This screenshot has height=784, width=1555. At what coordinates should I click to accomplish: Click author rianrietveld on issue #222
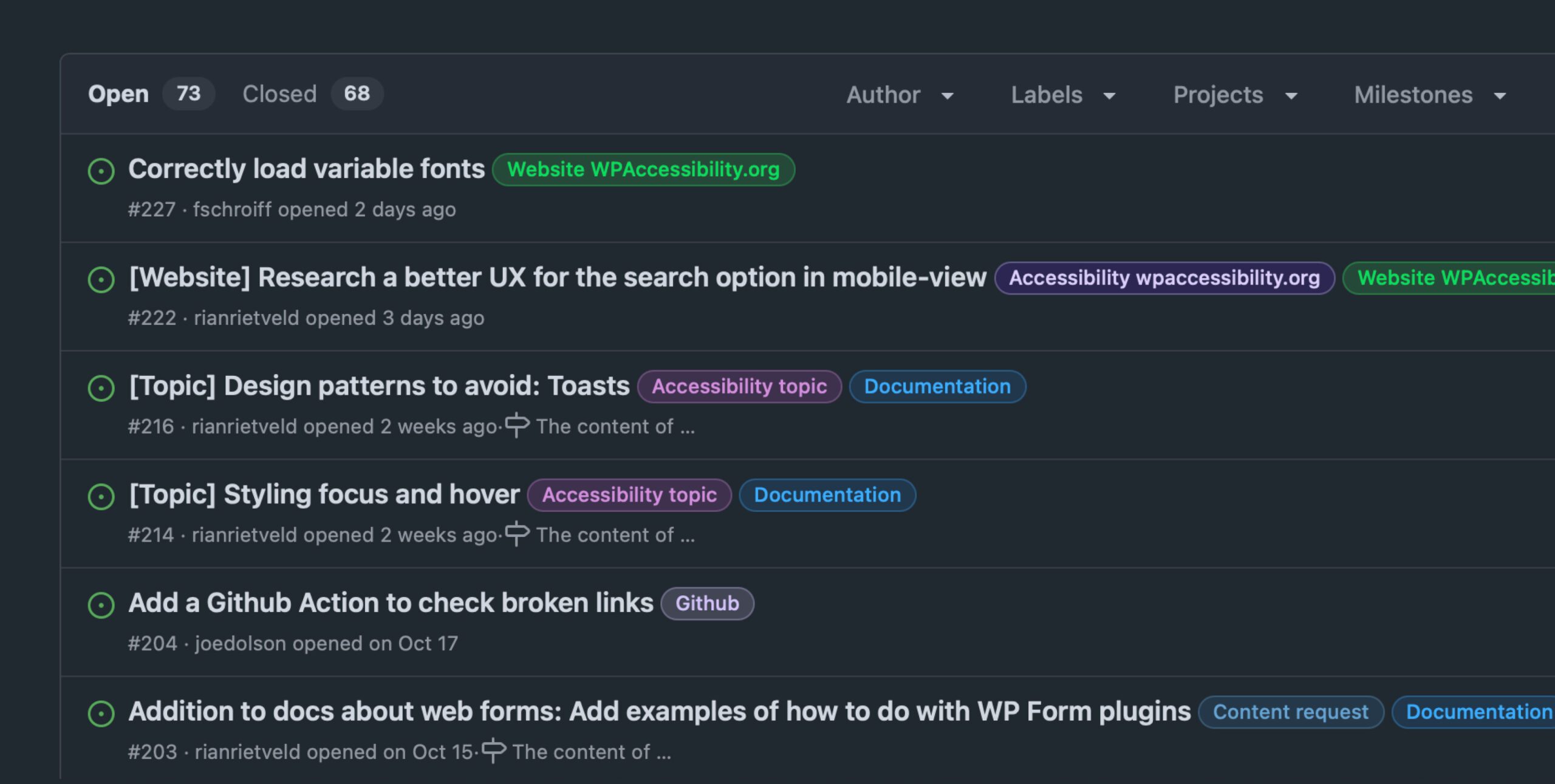tap(247, 318)
